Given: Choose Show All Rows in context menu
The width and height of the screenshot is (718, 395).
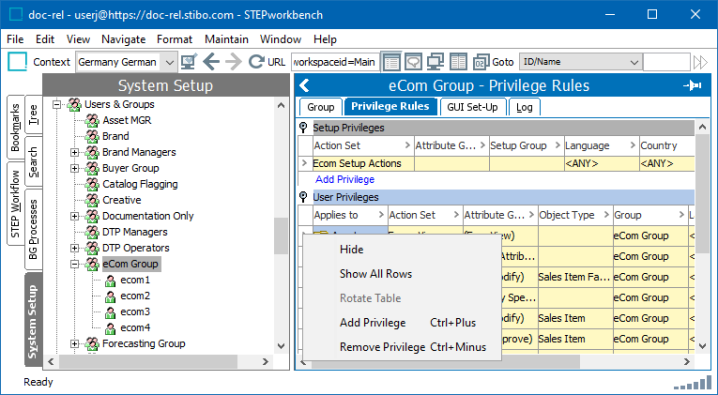Looking at the screenshot, I should click(375, 274).
